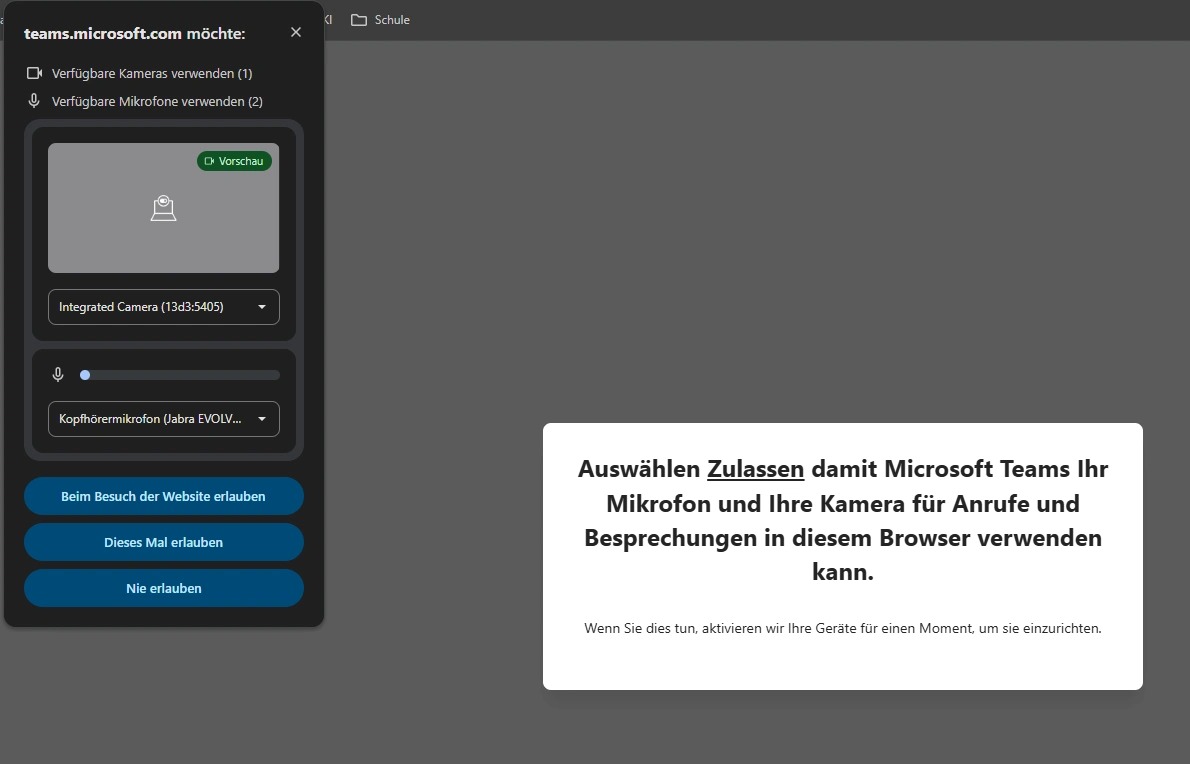Open the Kopfhörermikrofon Jabra dropdown

pyautogui.click(x=164, y=419)
